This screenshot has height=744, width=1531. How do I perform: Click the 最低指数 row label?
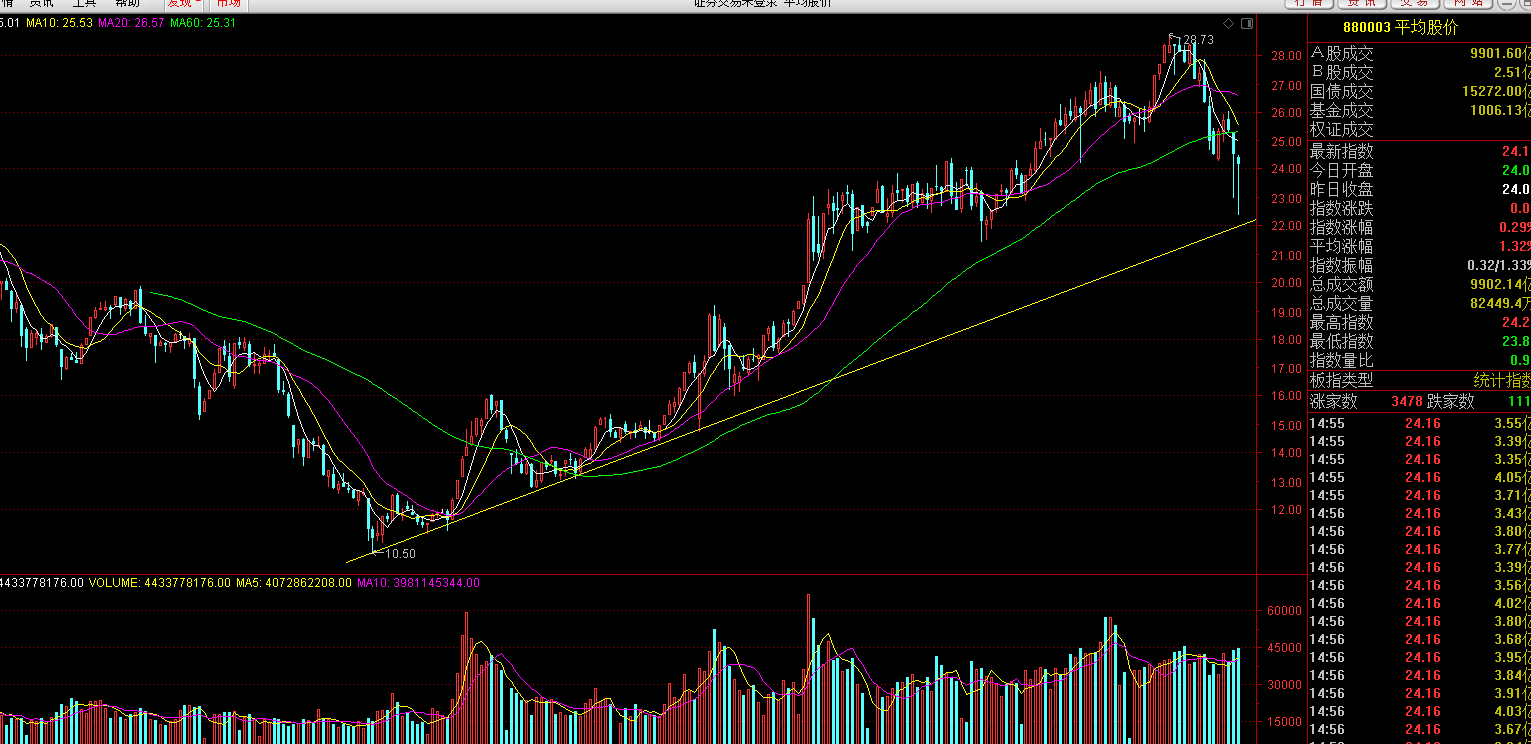(x=1342, y=342)
